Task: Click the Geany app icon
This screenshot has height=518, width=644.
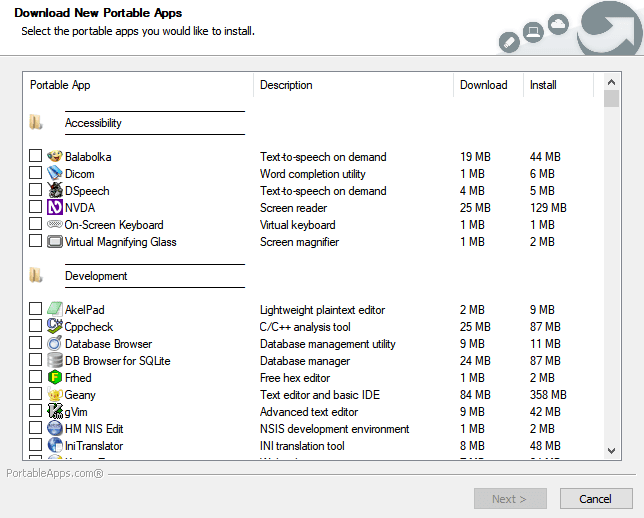Action: click(55, 395)
